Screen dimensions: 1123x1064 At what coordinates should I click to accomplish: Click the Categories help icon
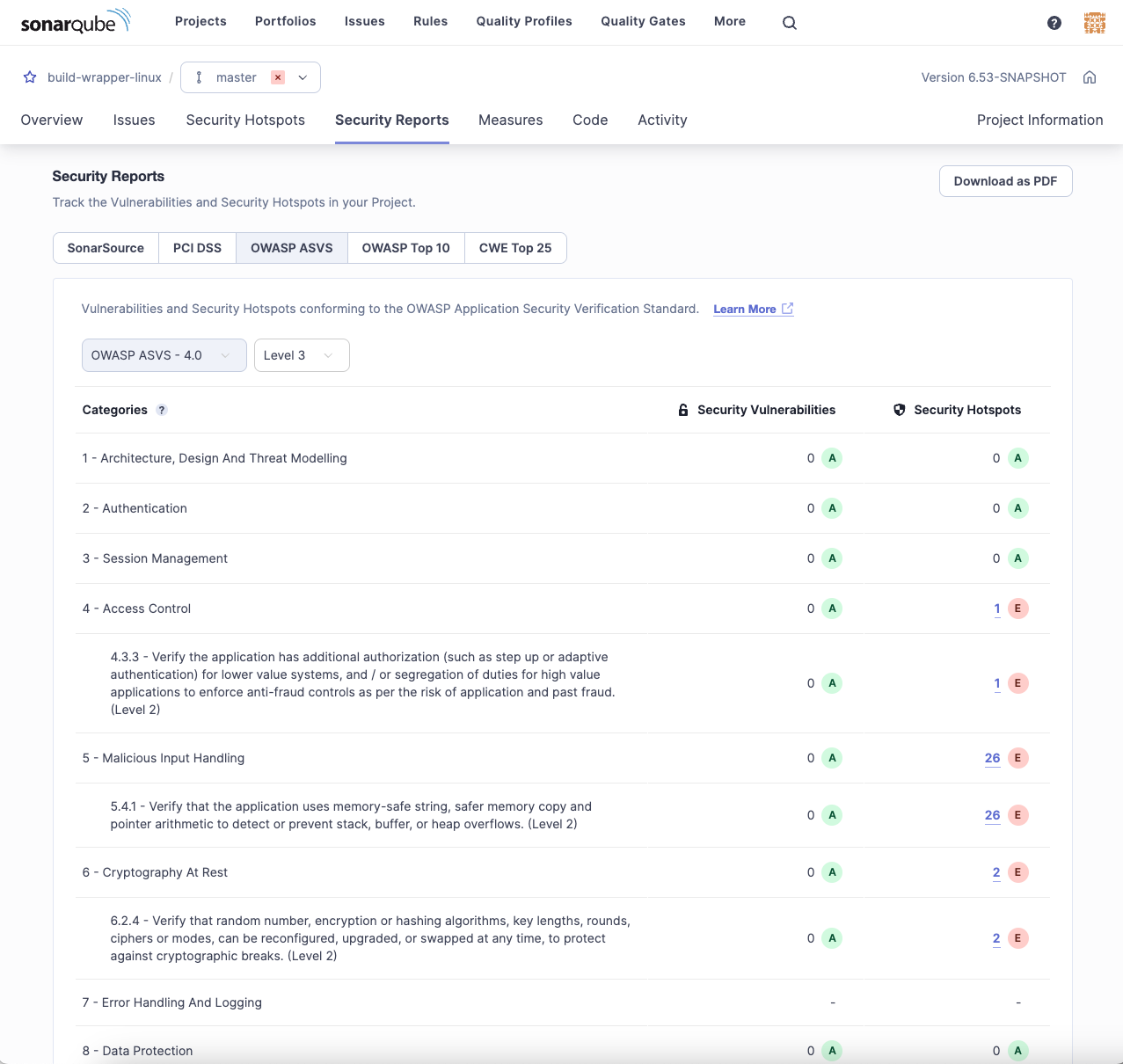tap(161, 410)
